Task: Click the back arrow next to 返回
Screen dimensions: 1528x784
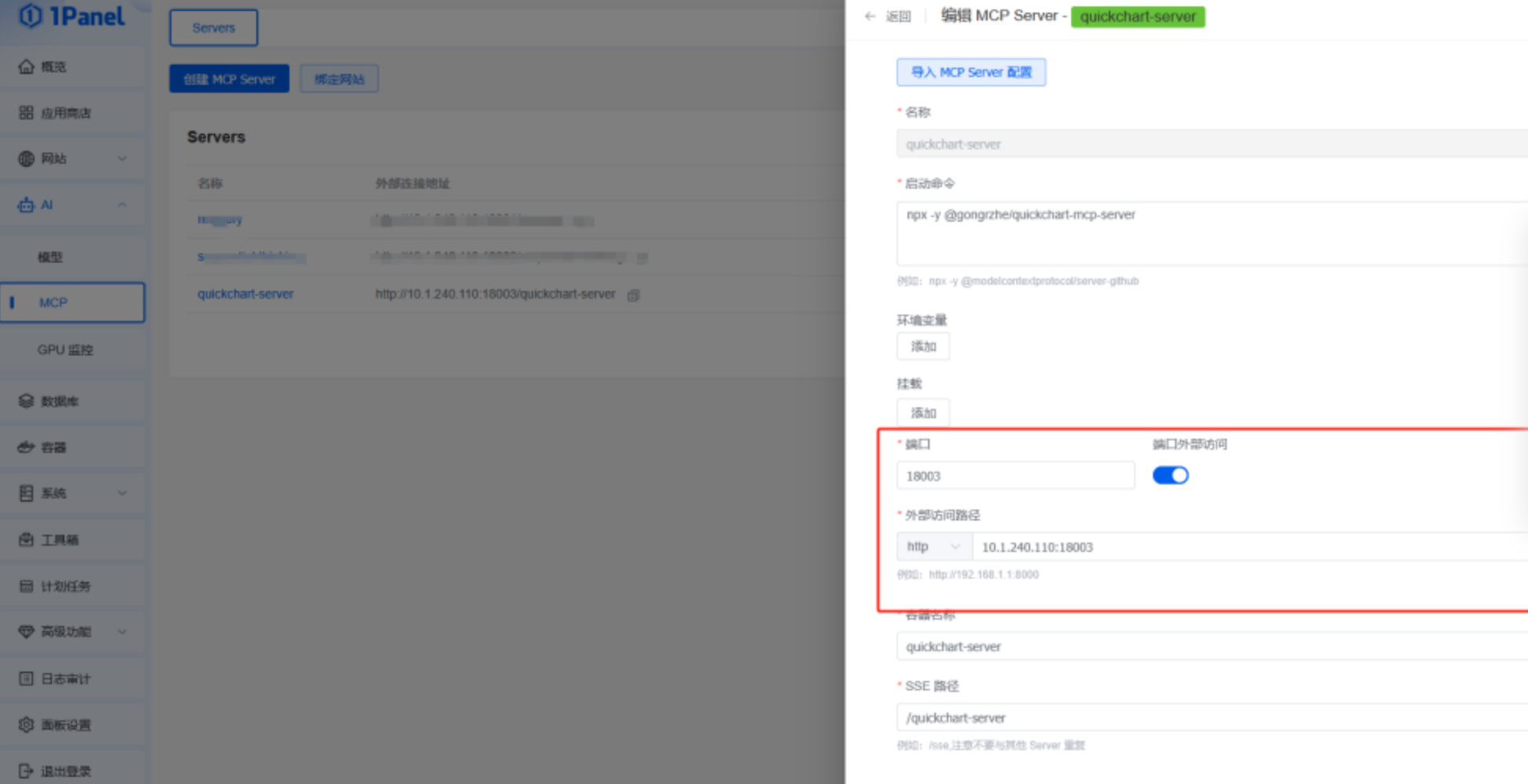Action: tap(868, 16)
